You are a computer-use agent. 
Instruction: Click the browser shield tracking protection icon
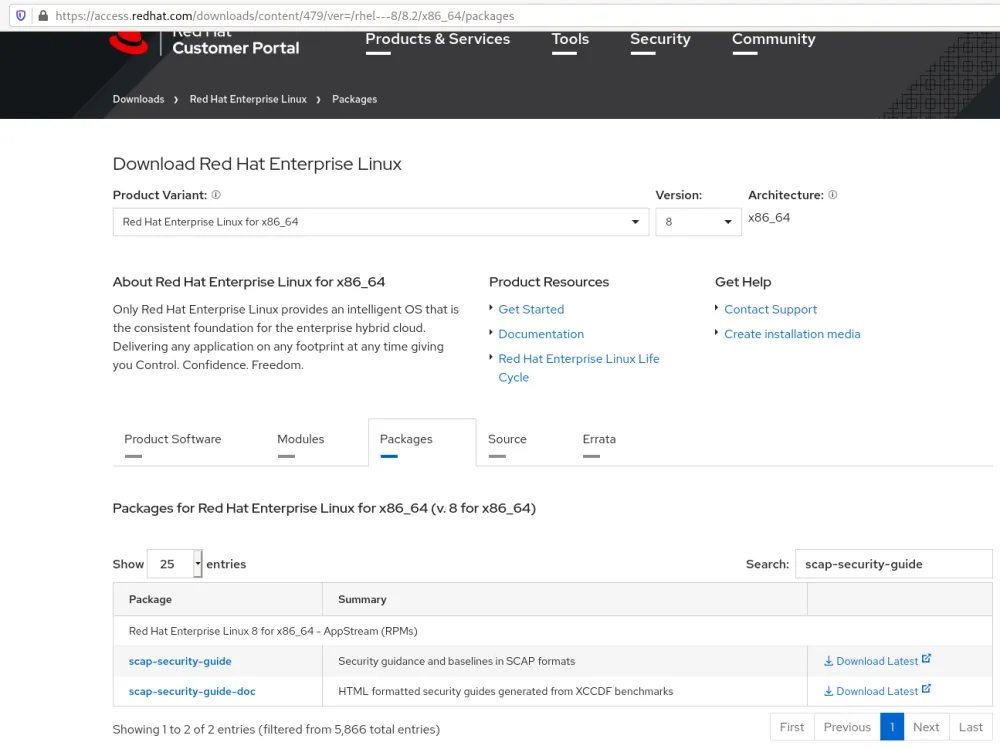coord(20,16)
